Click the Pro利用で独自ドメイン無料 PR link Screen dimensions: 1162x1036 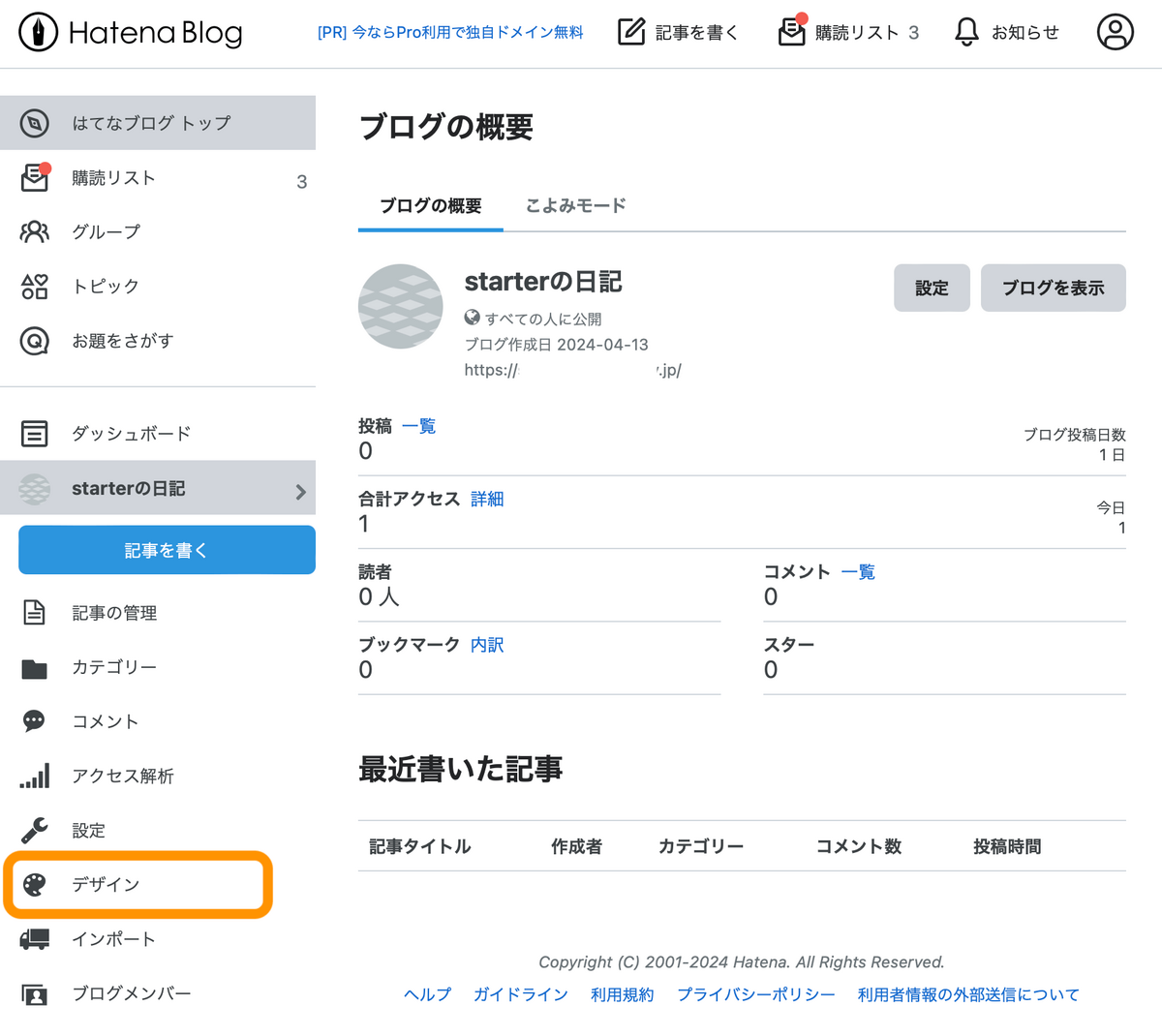(450, 32)
